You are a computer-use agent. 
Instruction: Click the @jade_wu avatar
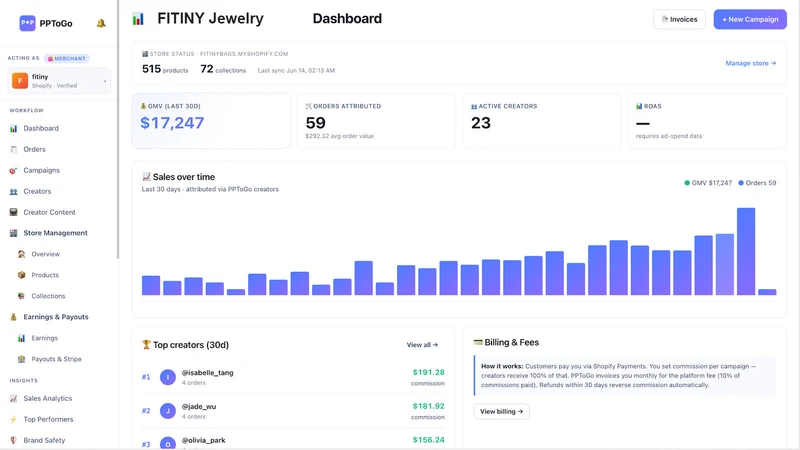point(168,411)
